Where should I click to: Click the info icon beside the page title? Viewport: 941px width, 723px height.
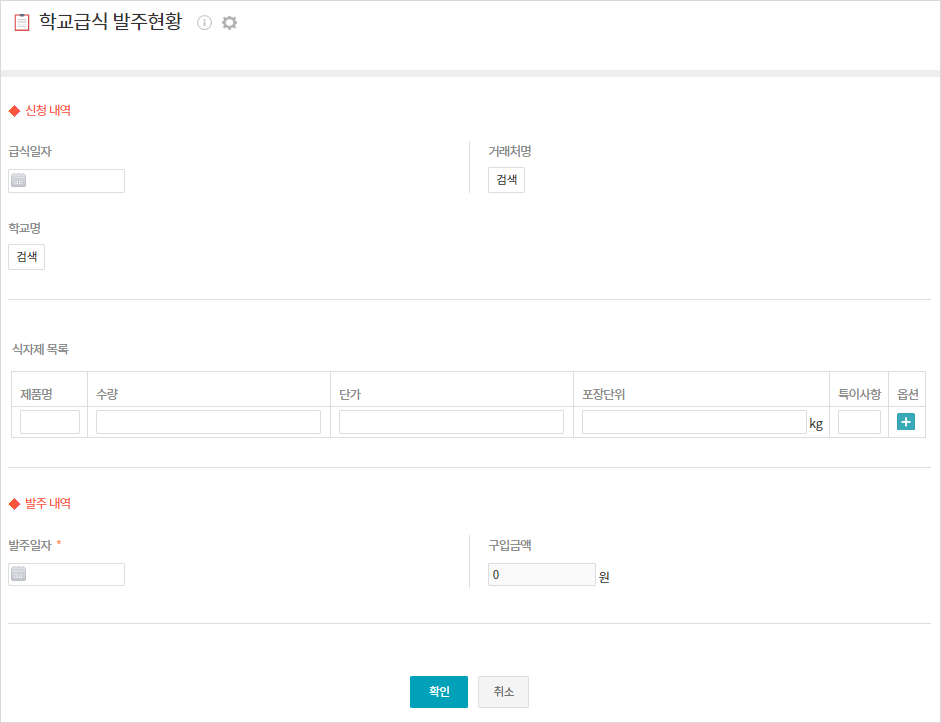204,23
